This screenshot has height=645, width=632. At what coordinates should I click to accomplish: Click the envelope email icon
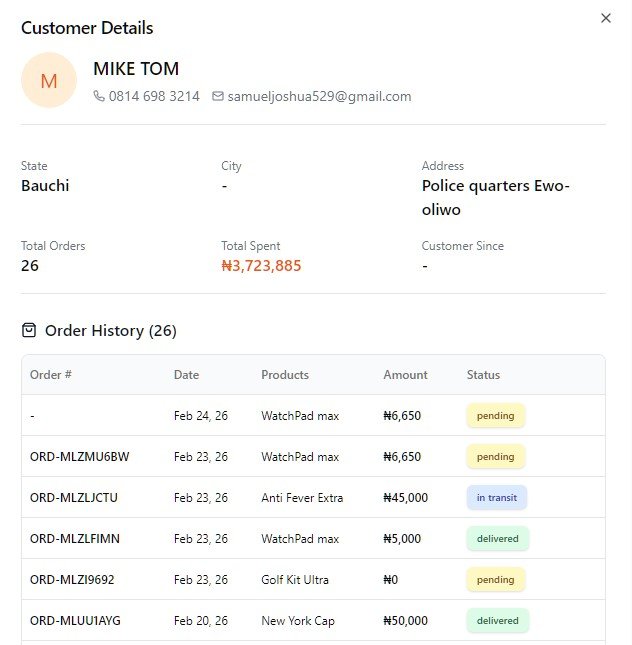(218, 97)
